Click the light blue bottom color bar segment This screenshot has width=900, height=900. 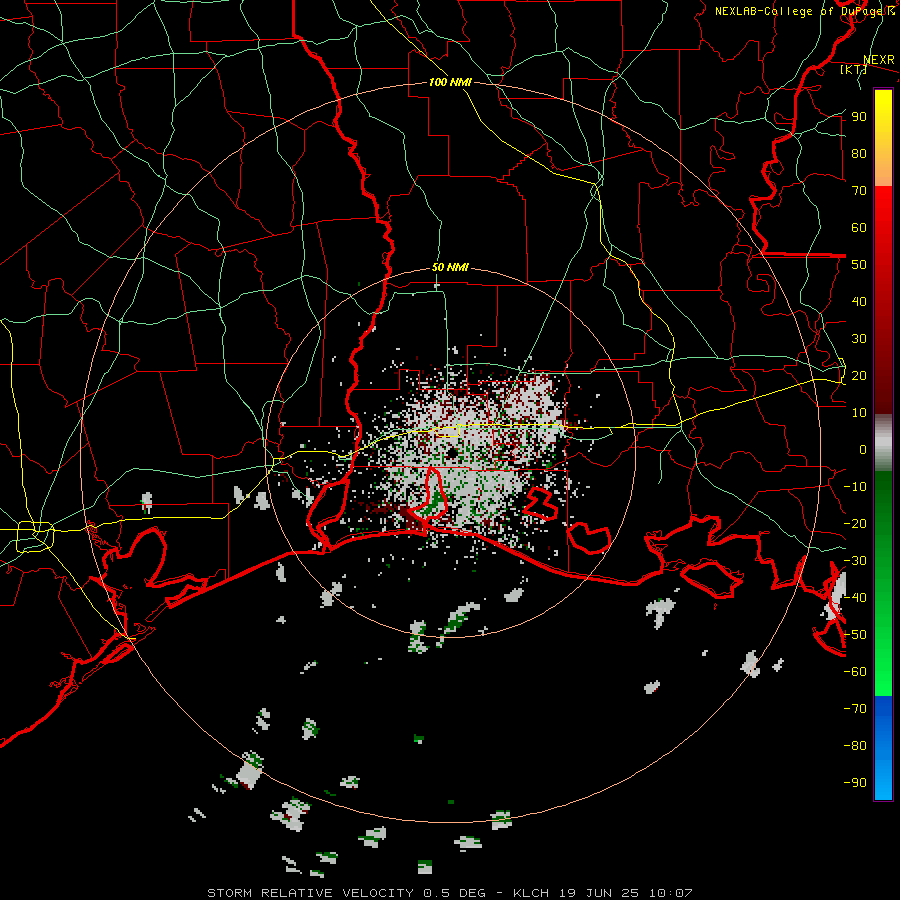[883, 781]
